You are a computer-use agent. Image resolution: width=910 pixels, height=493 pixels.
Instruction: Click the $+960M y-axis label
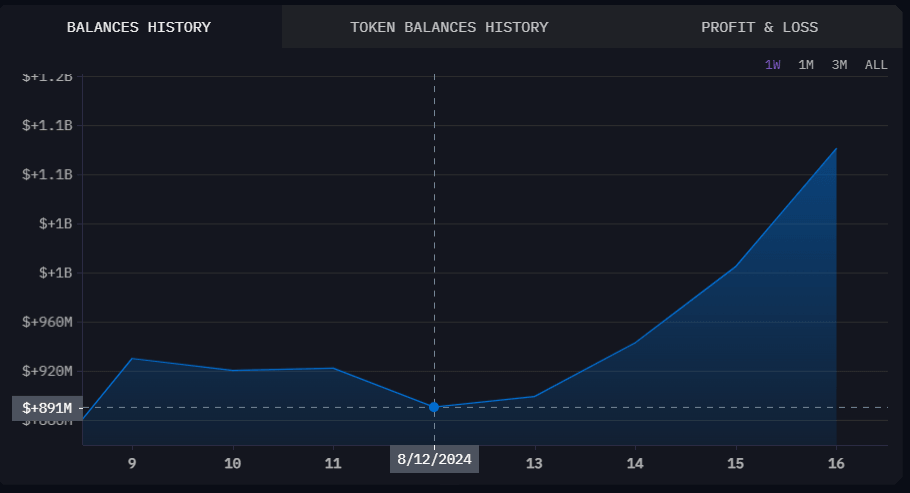tap(47, 322)
